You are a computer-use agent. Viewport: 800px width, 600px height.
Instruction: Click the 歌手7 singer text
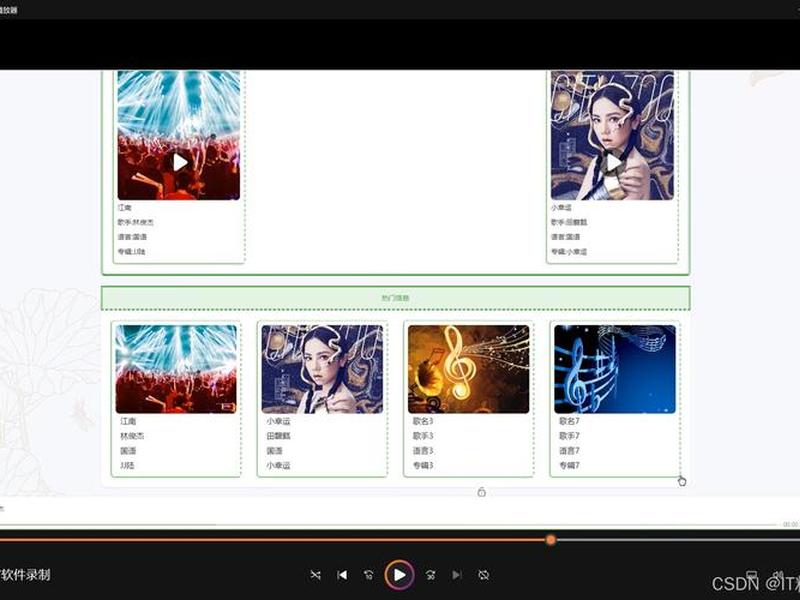[569, 436]
